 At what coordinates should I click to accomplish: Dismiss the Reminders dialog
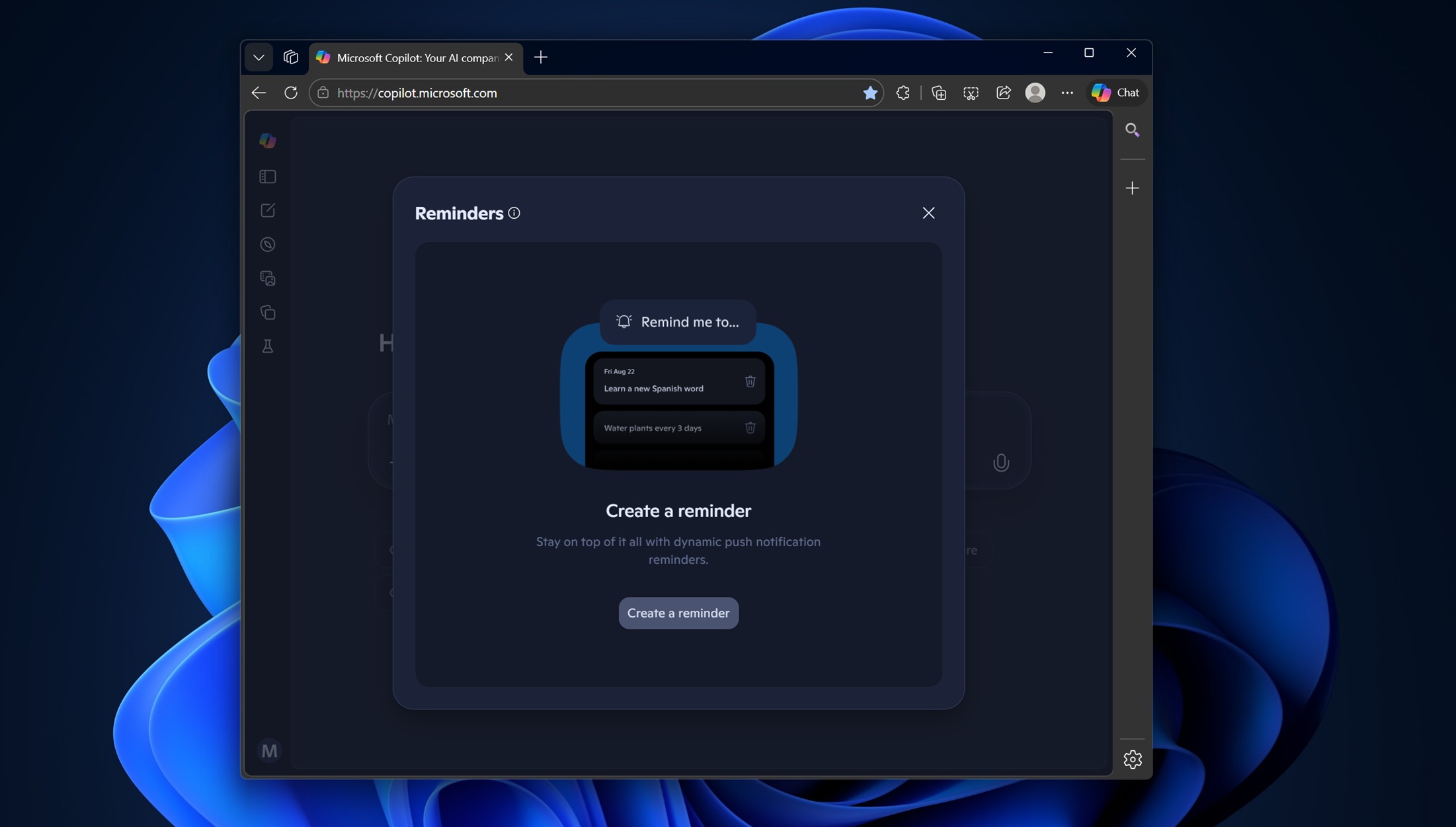pyautogui.click(x=928, y=212)
